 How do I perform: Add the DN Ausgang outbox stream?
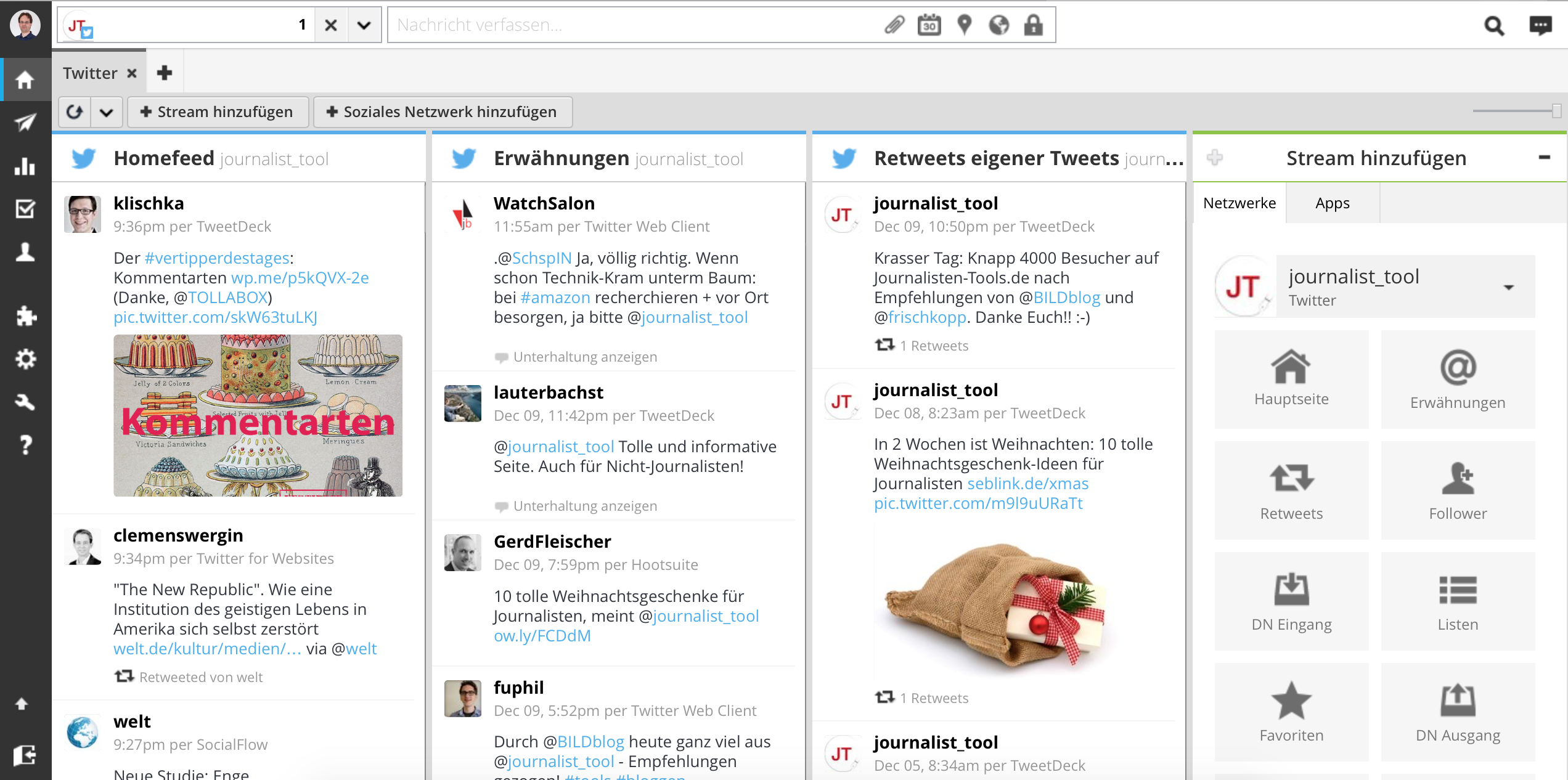coord(1458,712)
